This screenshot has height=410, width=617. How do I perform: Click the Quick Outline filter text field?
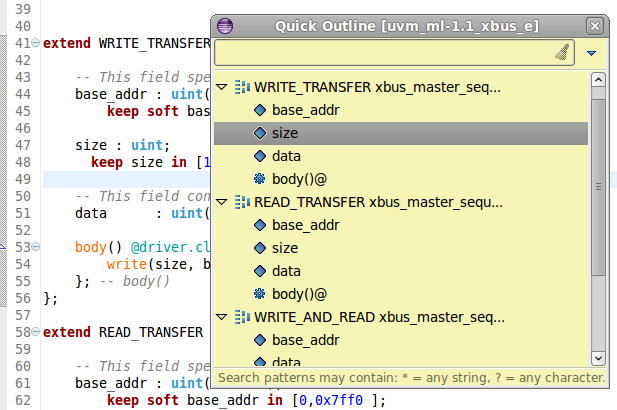coord(394,52)
